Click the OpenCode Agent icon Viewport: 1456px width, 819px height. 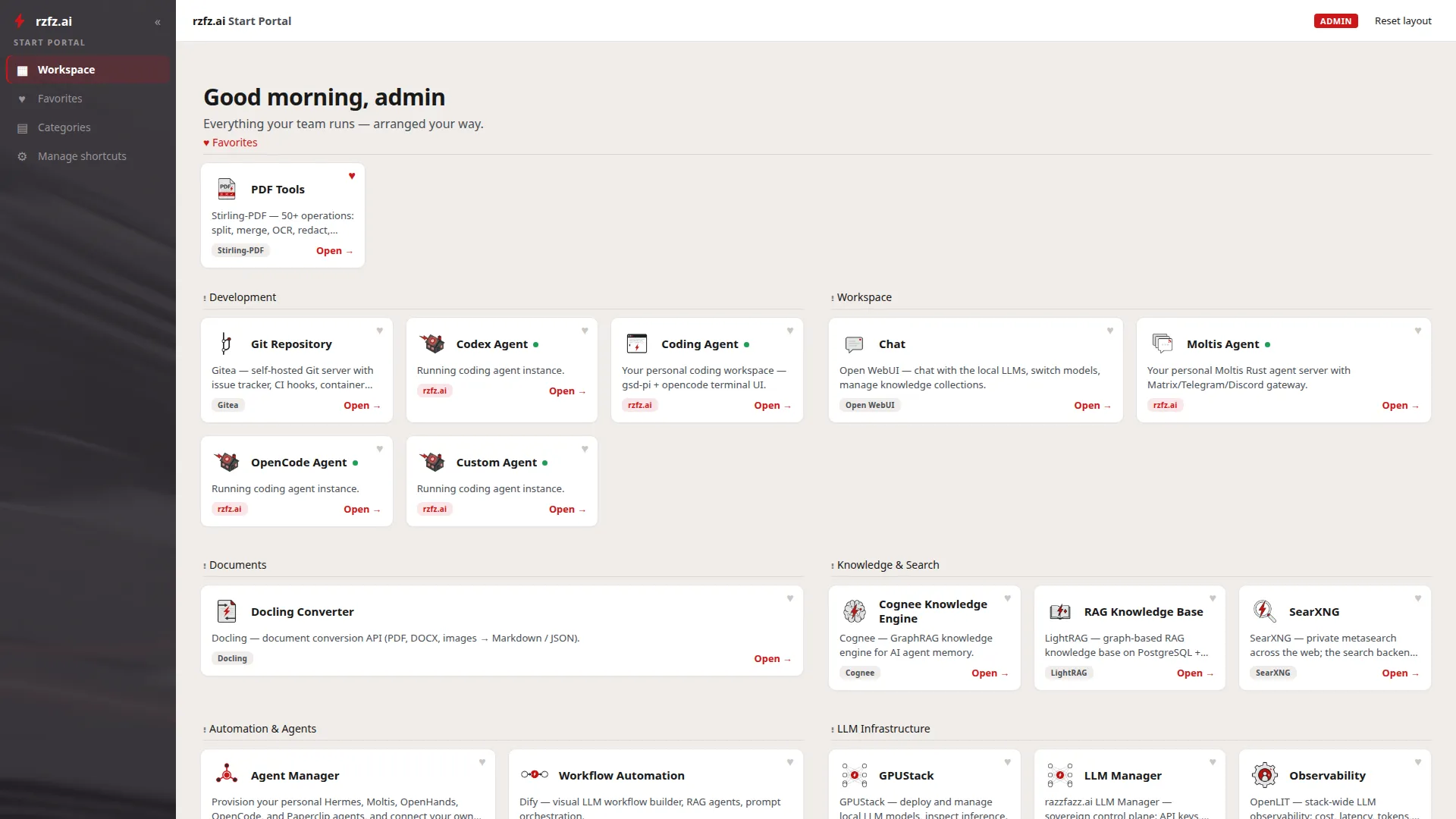click(x=226, y=462)
